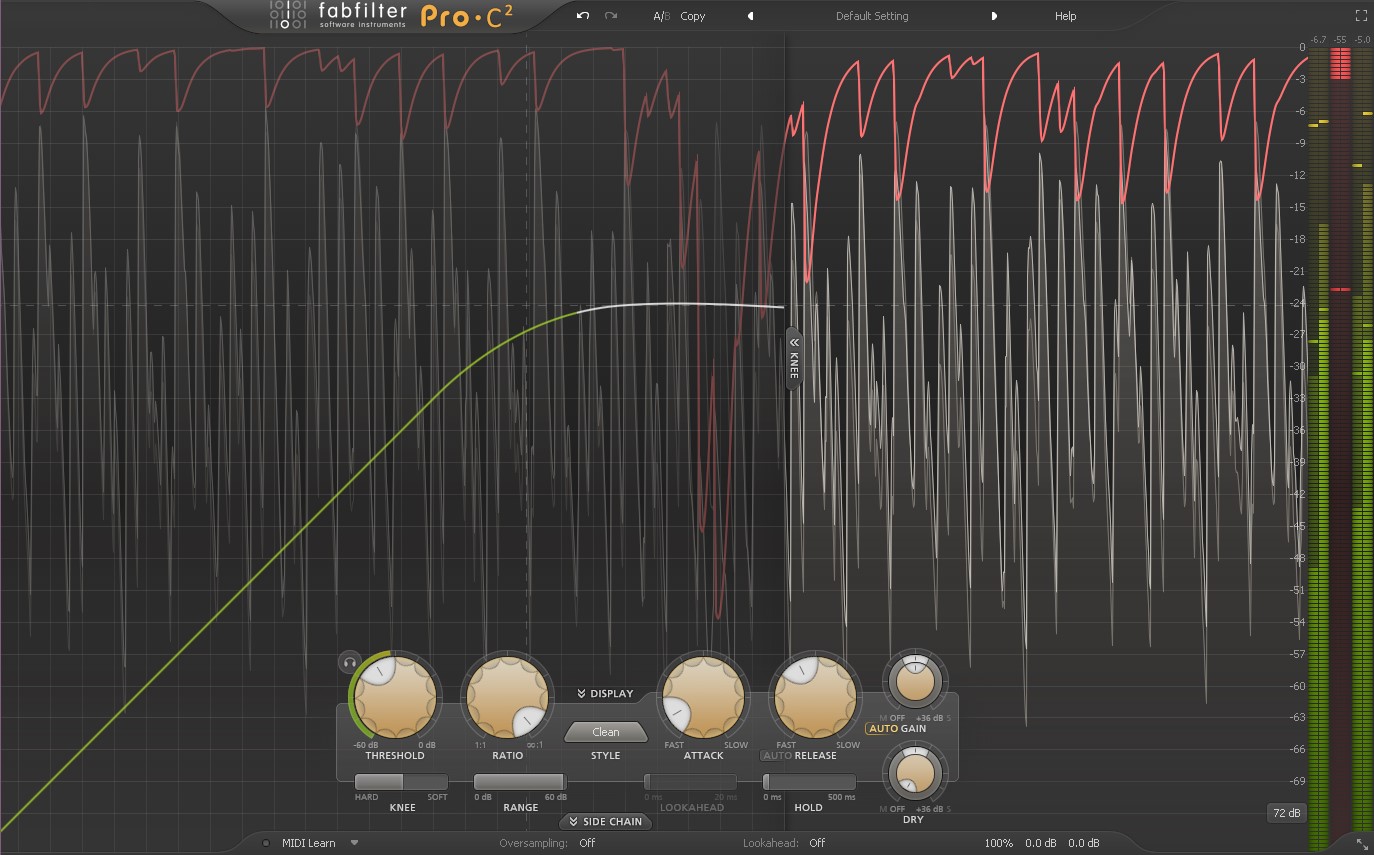
Task: Click the Attack knob
Action: coord(703,698)
